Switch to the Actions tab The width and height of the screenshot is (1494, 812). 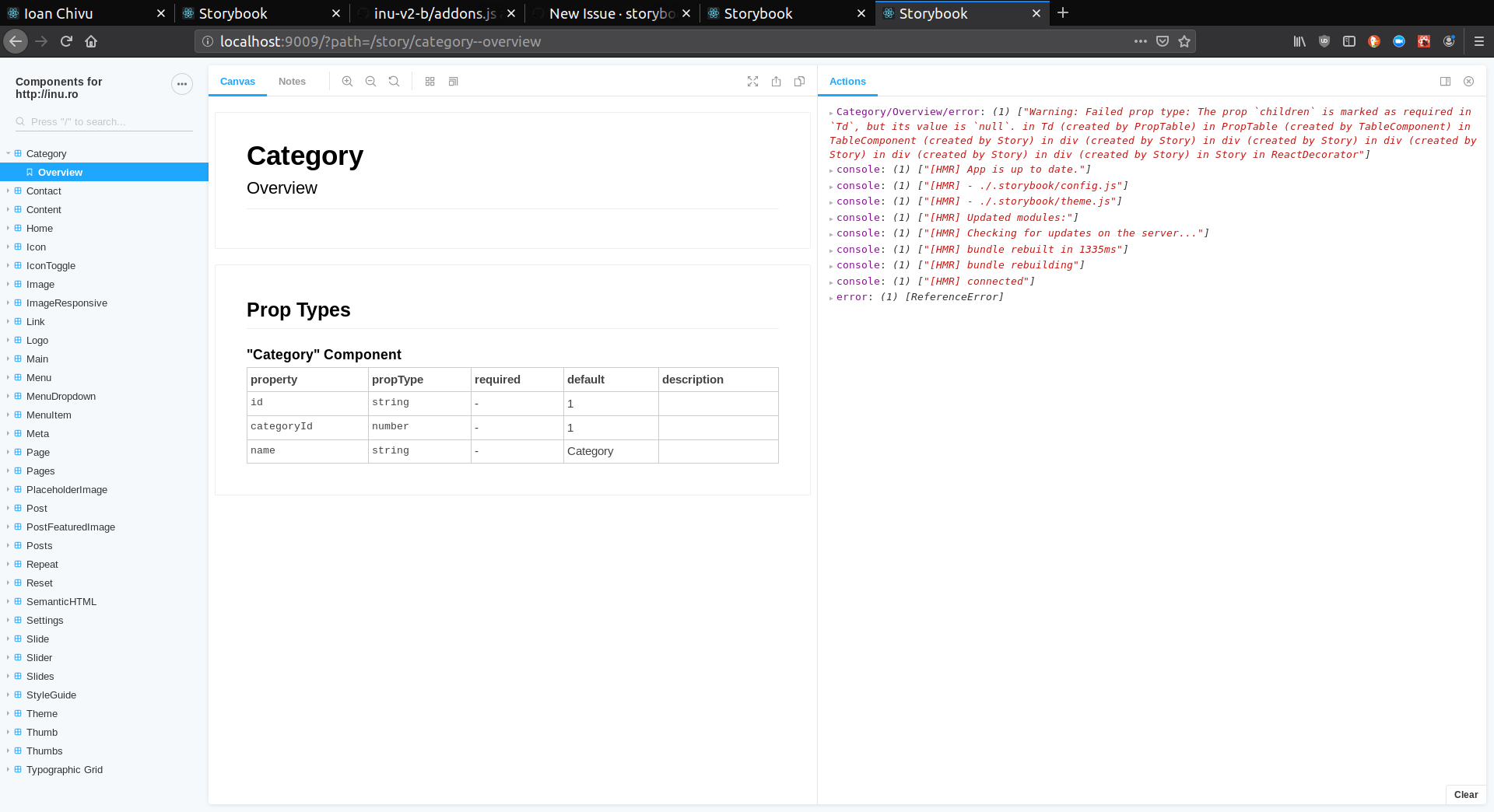pos(847,81)
